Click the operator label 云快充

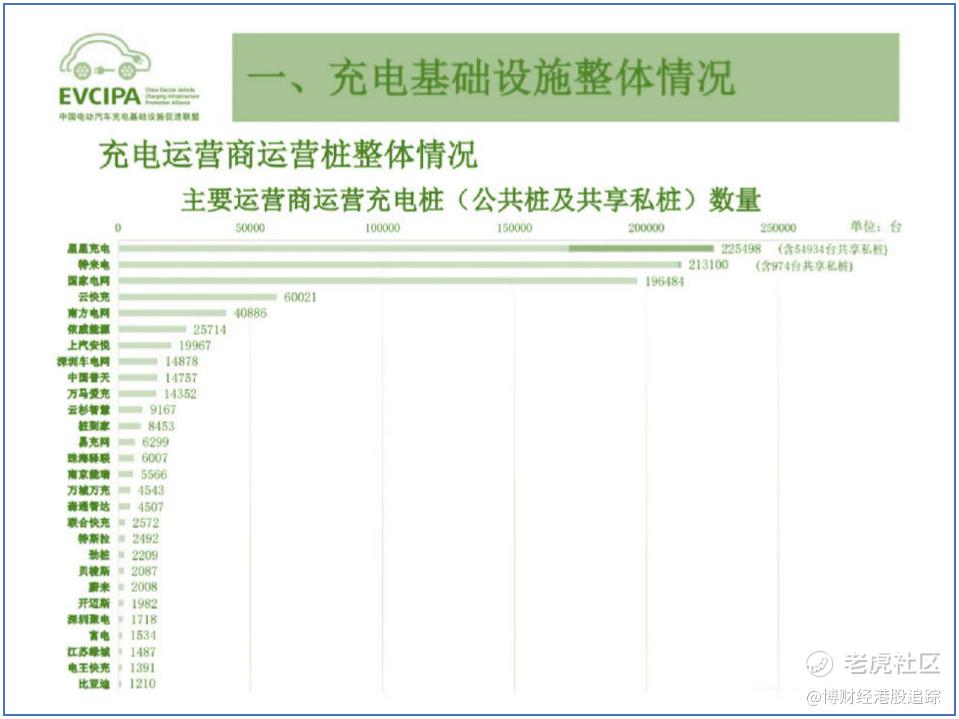tap(94, 297)
